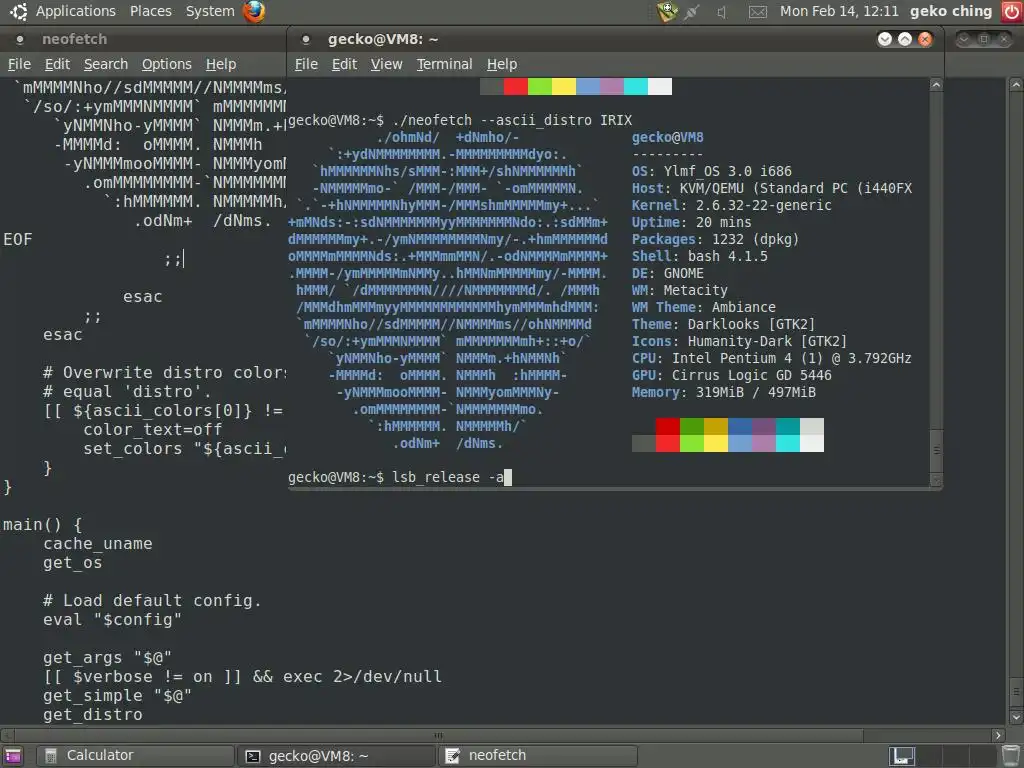Image resolution: width=1024 pixels, height=768 pixels.
Task: Open Help menu in the terminal window
Action: 502,64
